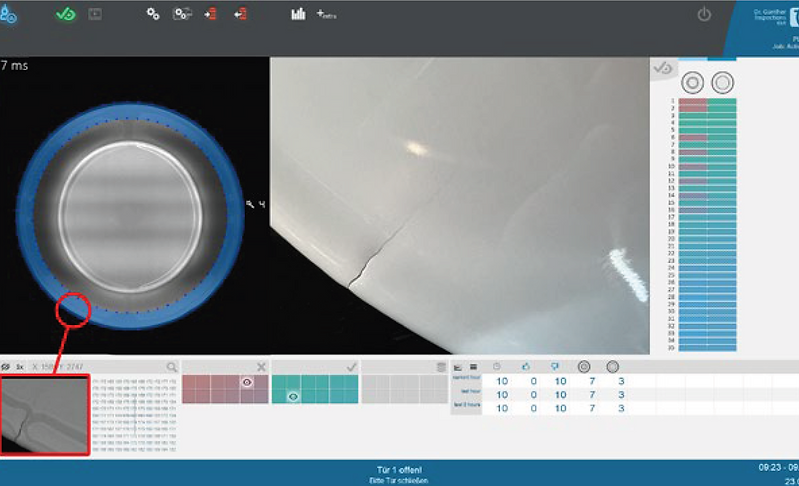Image resolution: width=799 pixels, height=486 pixels.
Task: Click the clock icon in statistics header
Action: pyautogui.click(x=497, y=367)
